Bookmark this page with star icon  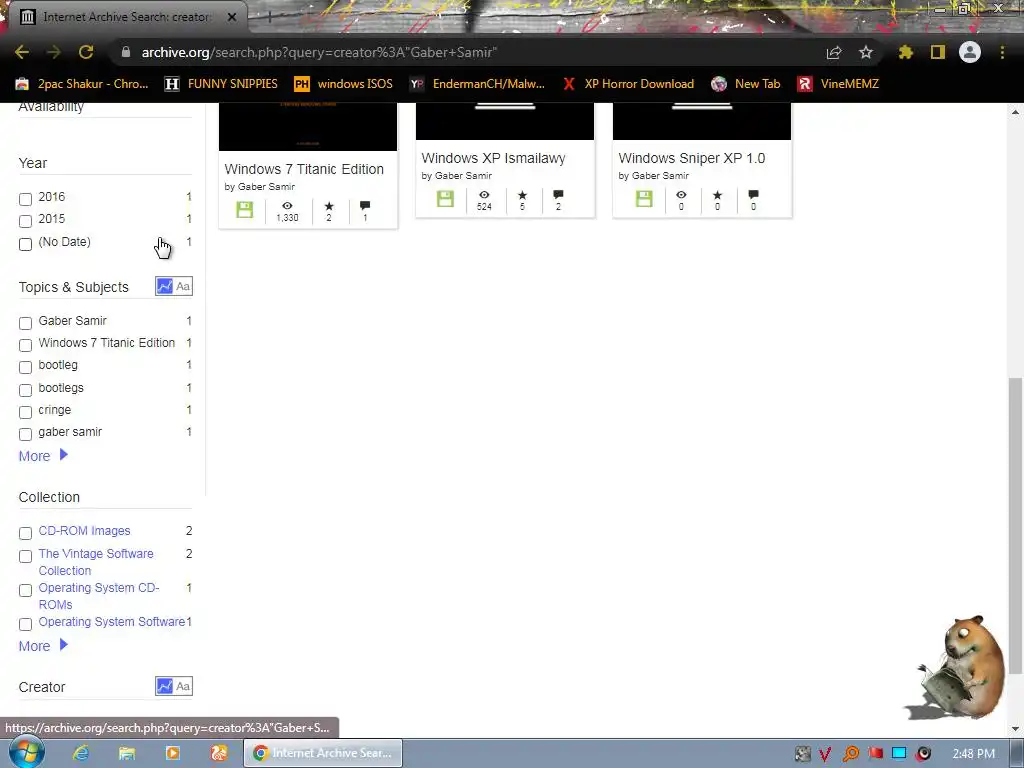[865, 52]
